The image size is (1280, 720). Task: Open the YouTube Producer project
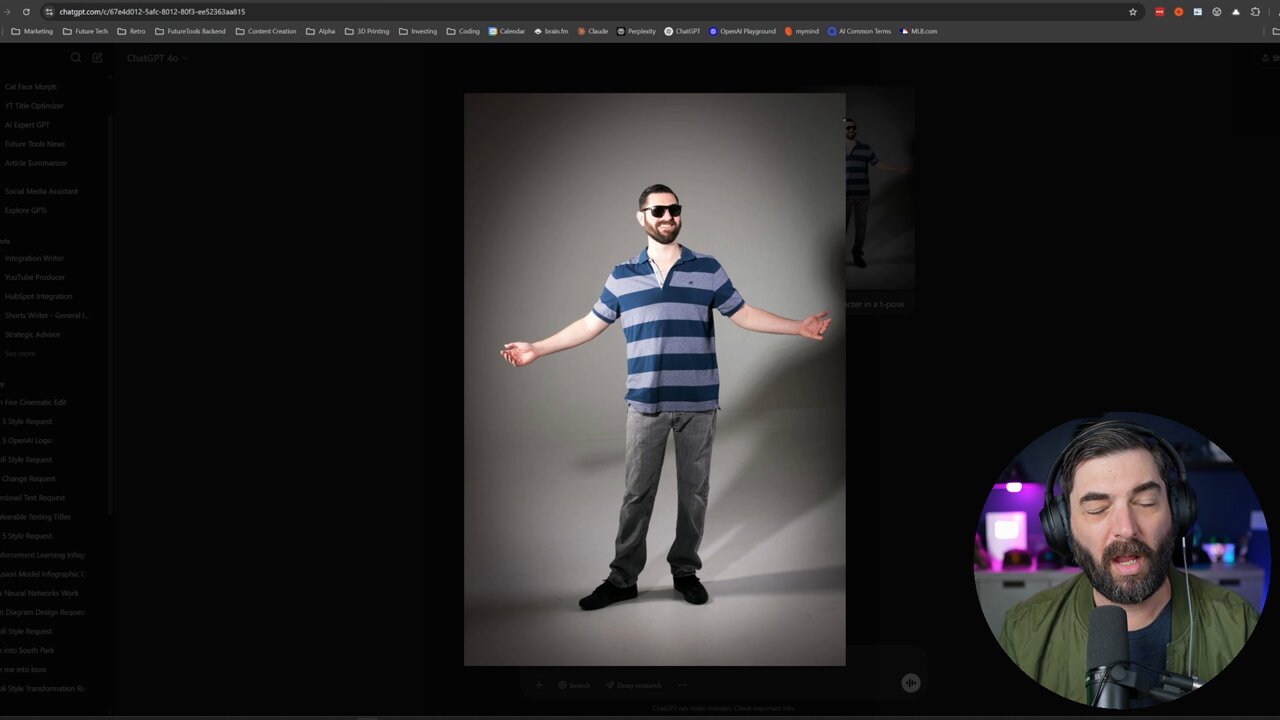[x=34, y=277]
